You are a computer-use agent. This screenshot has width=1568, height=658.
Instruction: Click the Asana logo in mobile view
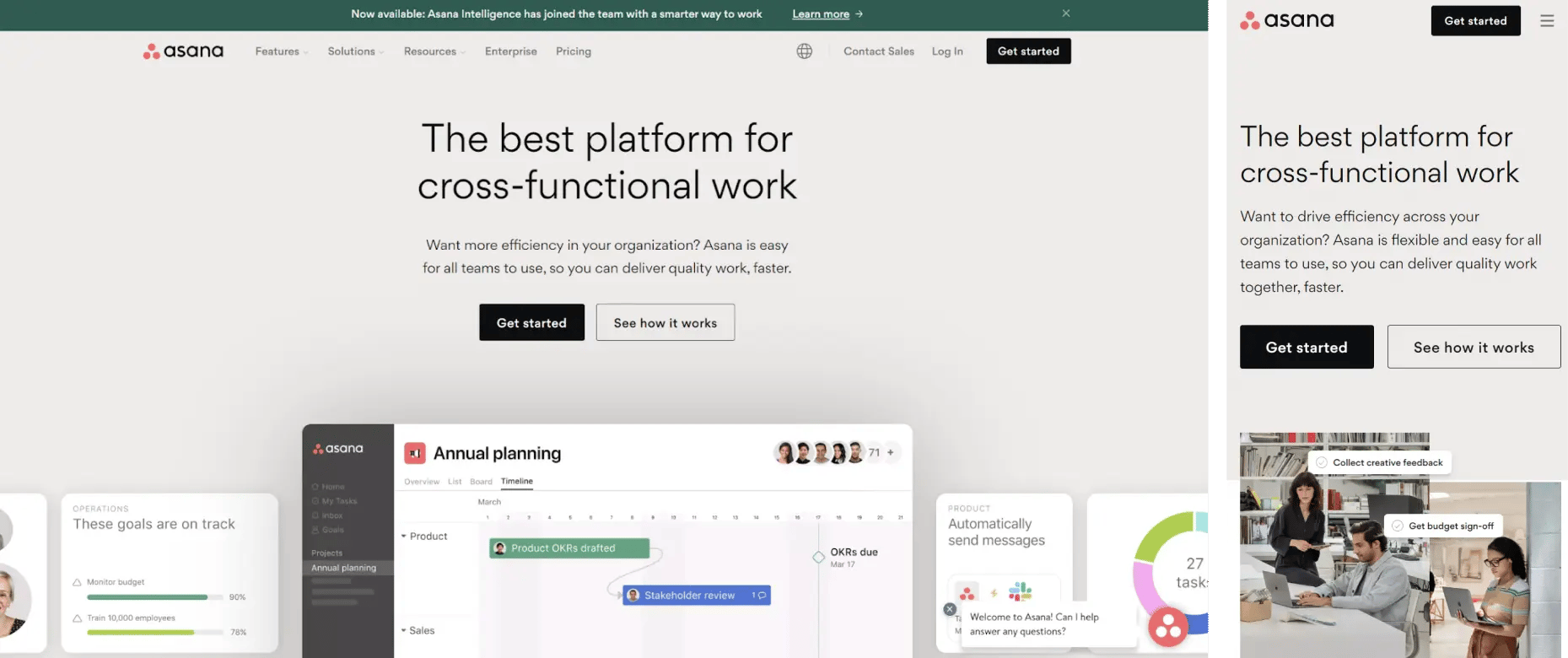(x=1287, y=20)
